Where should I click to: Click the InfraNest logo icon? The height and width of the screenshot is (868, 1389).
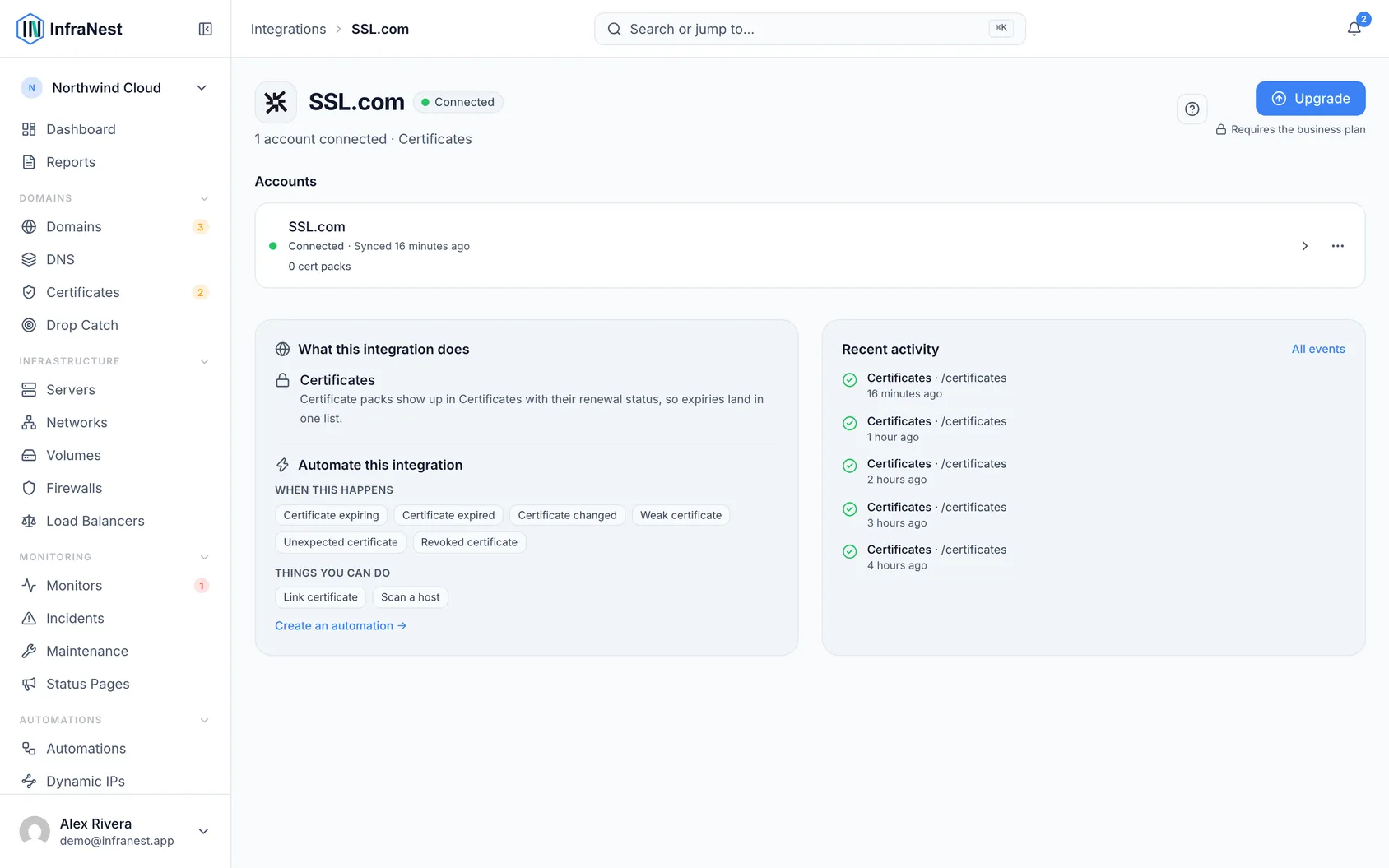click(30, 29)
